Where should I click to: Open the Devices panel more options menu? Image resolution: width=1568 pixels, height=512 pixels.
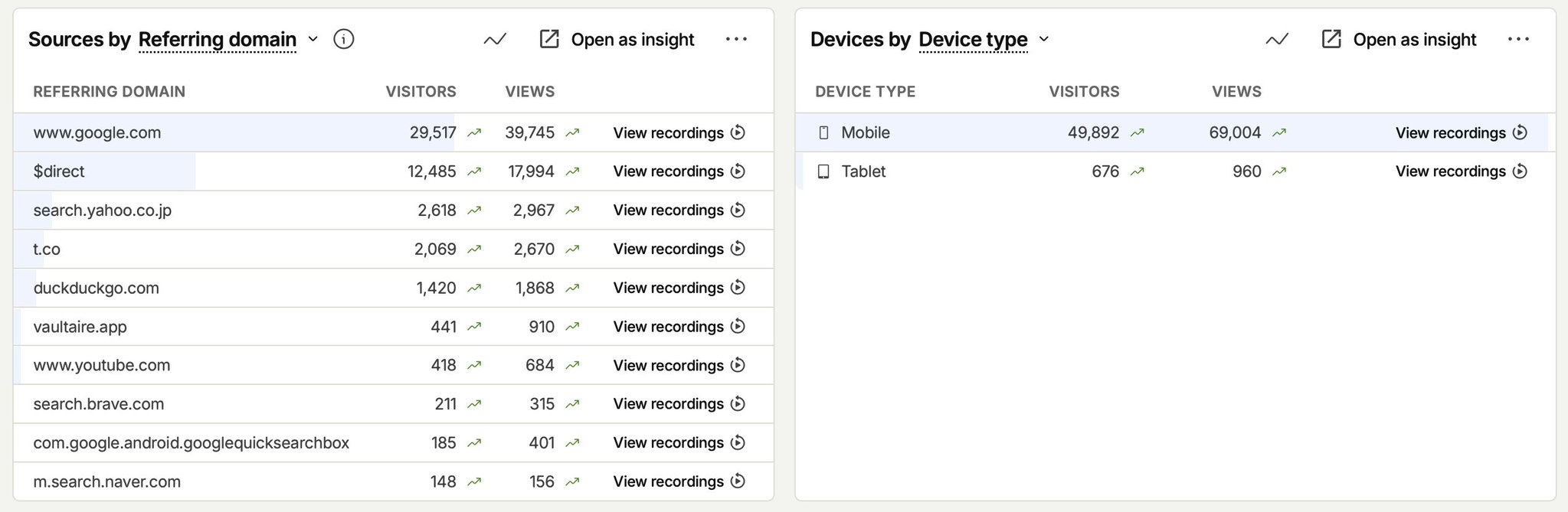[x=1518, y=39]
